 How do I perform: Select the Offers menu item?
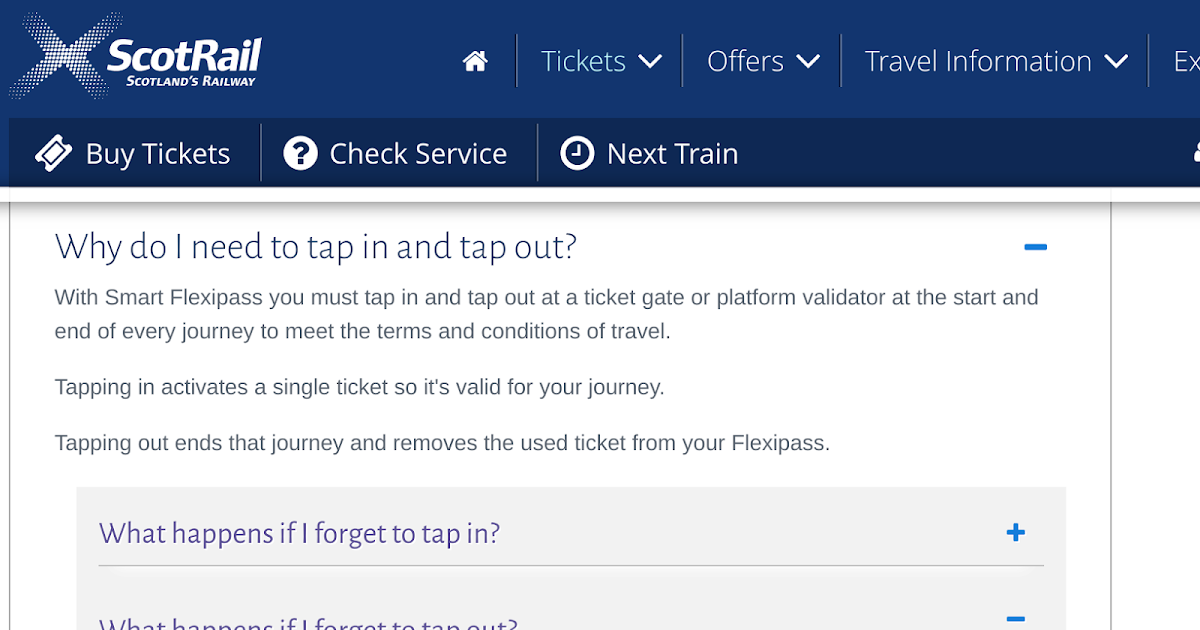745,61
